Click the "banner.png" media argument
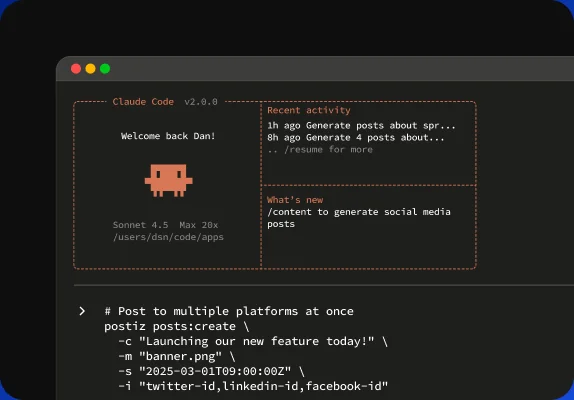574x400 pixels. 180,356
